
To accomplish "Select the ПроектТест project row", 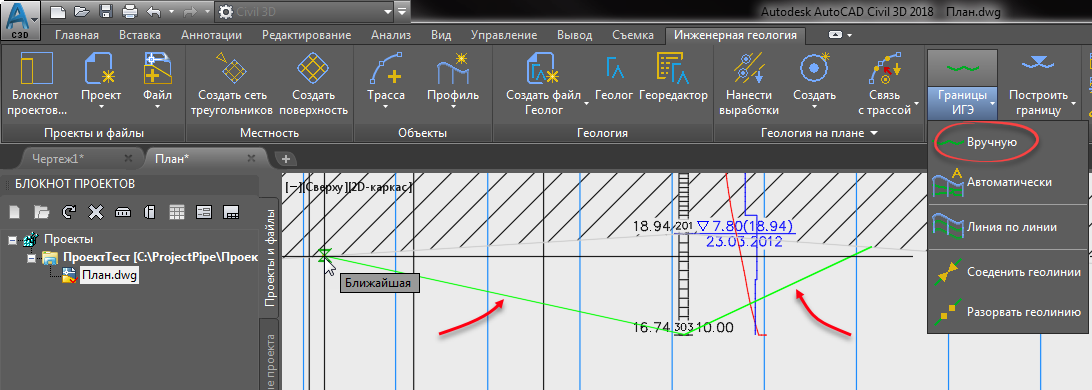I will [x=160, y=258].
